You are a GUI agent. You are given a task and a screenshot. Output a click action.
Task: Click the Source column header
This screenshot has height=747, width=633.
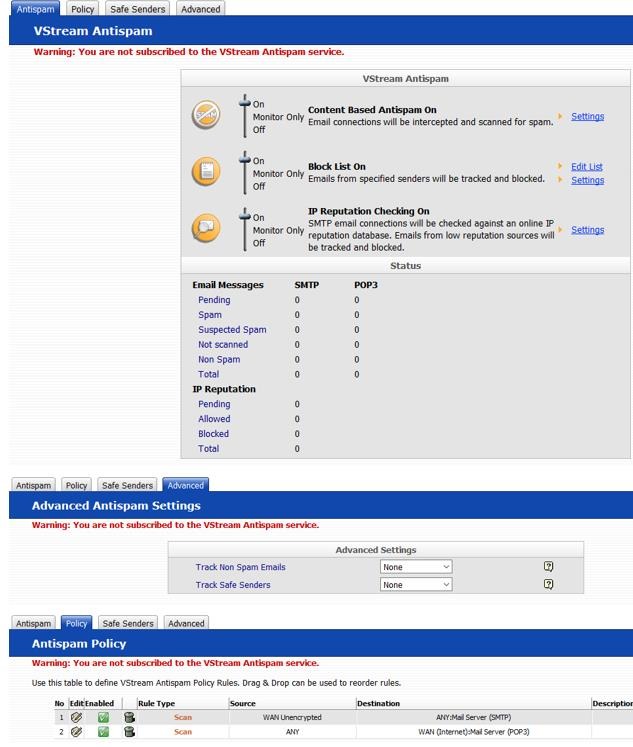[x=242, y=703]
